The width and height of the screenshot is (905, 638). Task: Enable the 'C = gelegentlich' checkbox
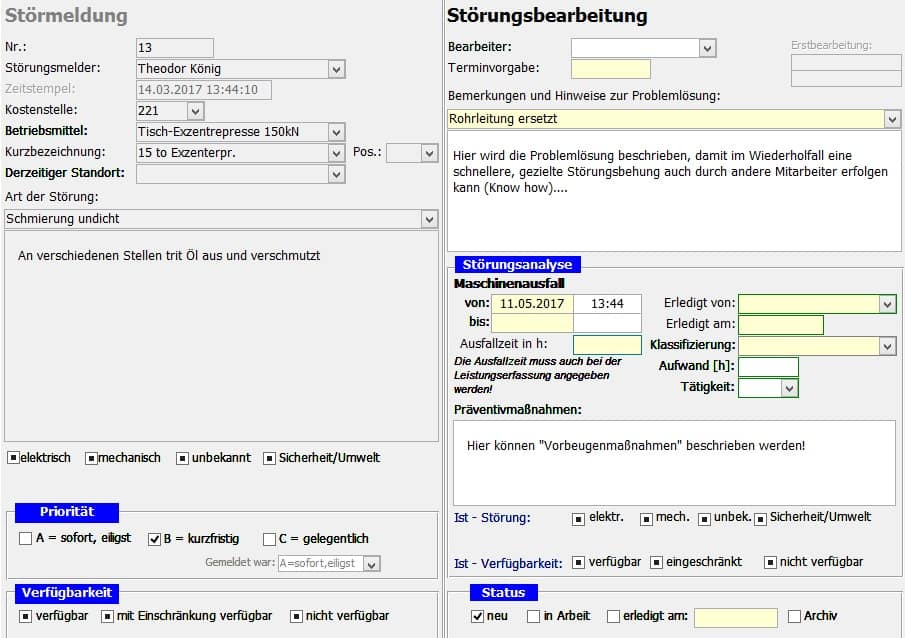tap(270, 539)
